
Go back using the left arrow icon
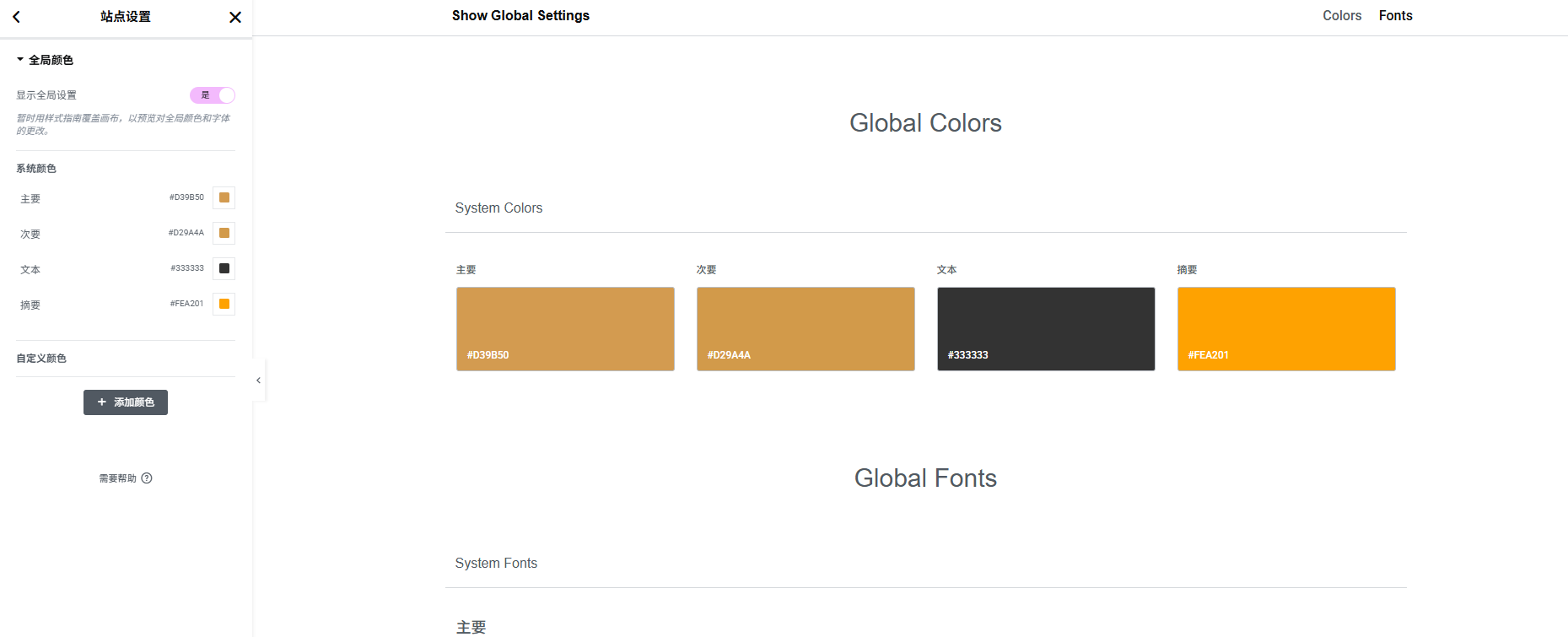point(16,17)
